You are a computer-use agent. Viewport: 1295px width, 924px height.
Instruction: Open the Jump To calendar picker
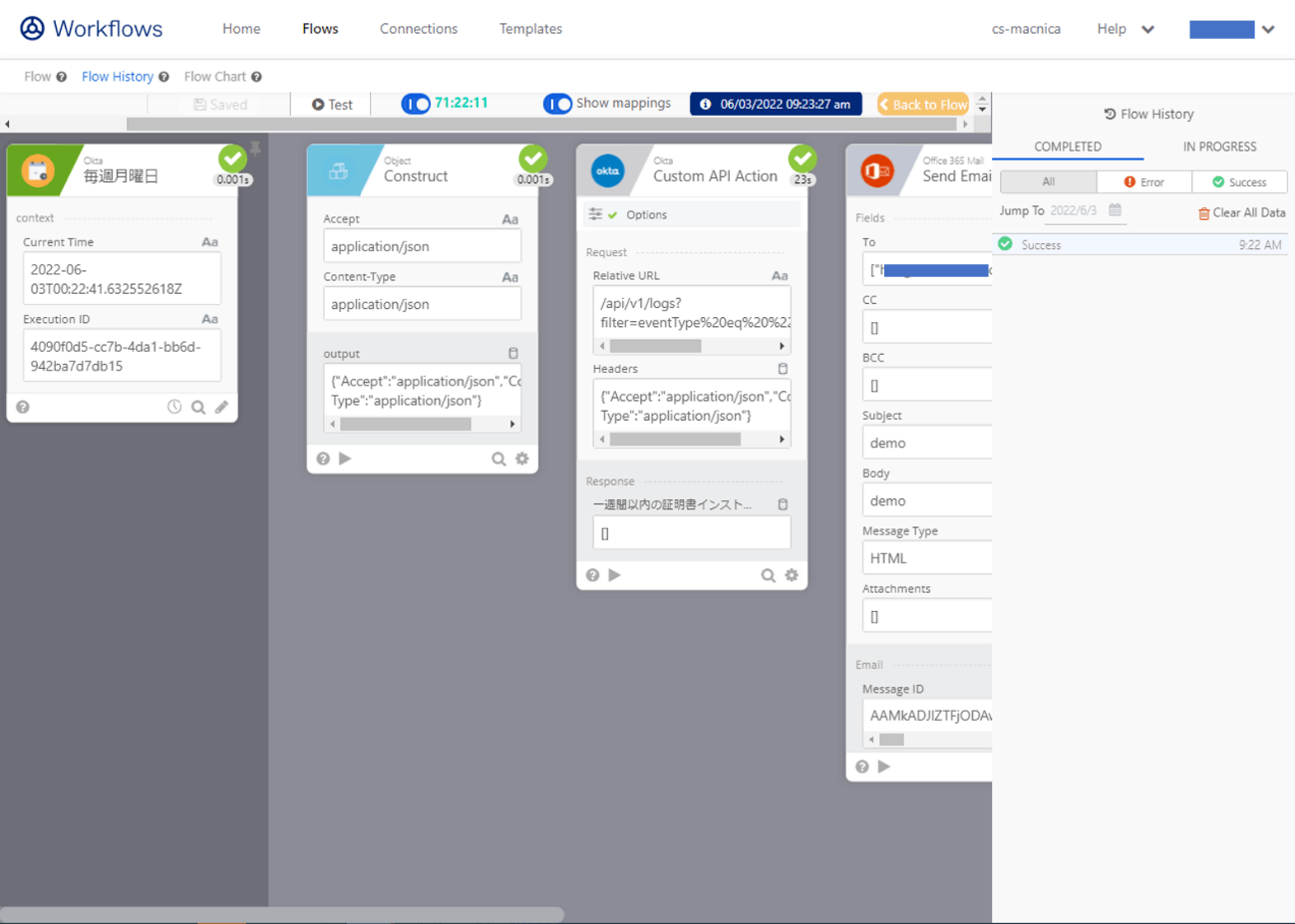(x=1115, y=210)
